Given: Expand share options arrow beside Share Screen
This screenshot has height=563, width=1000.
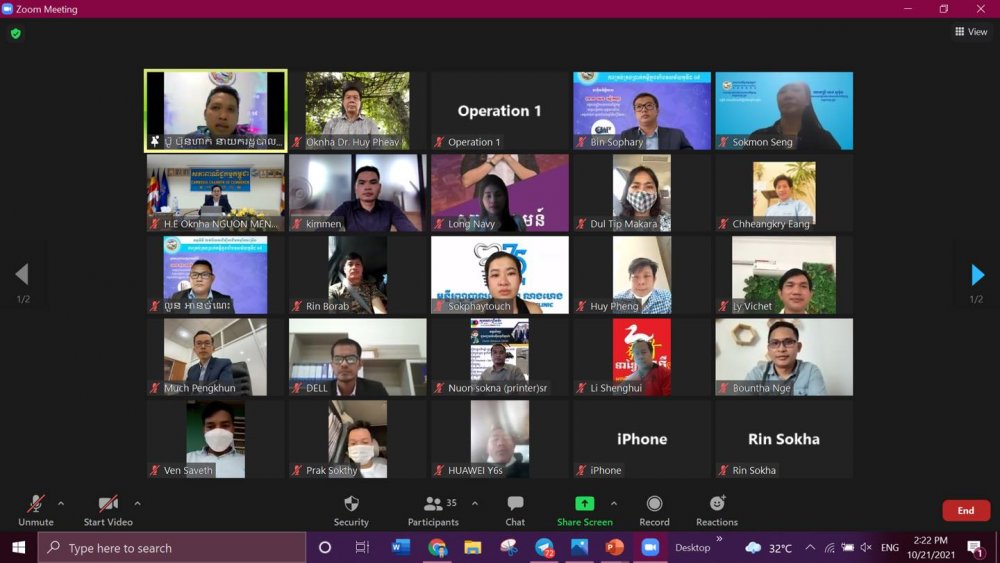Looking at the screenshot, I should [x=614, y=503].
